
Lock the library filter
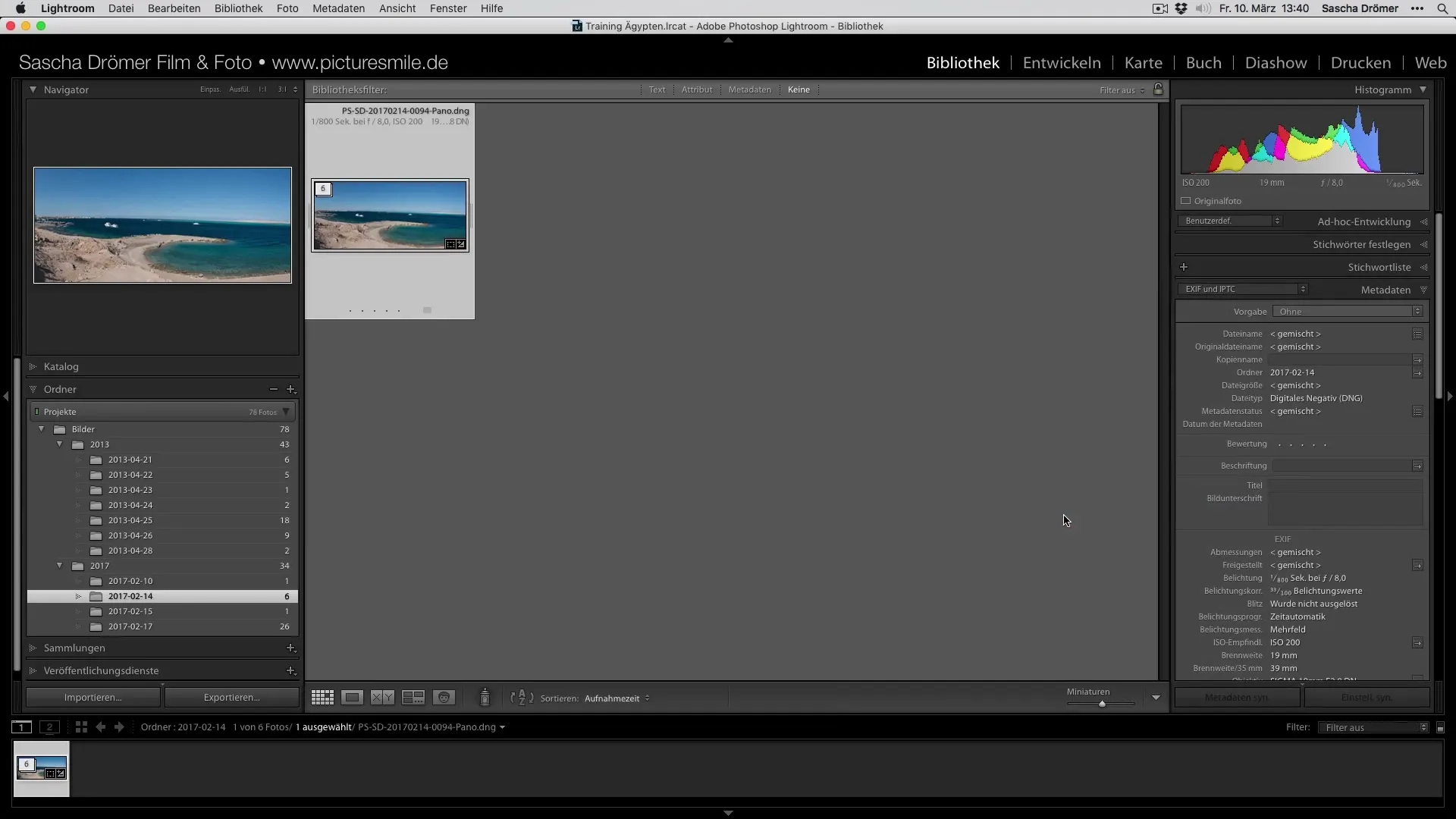coord(1158,89)
